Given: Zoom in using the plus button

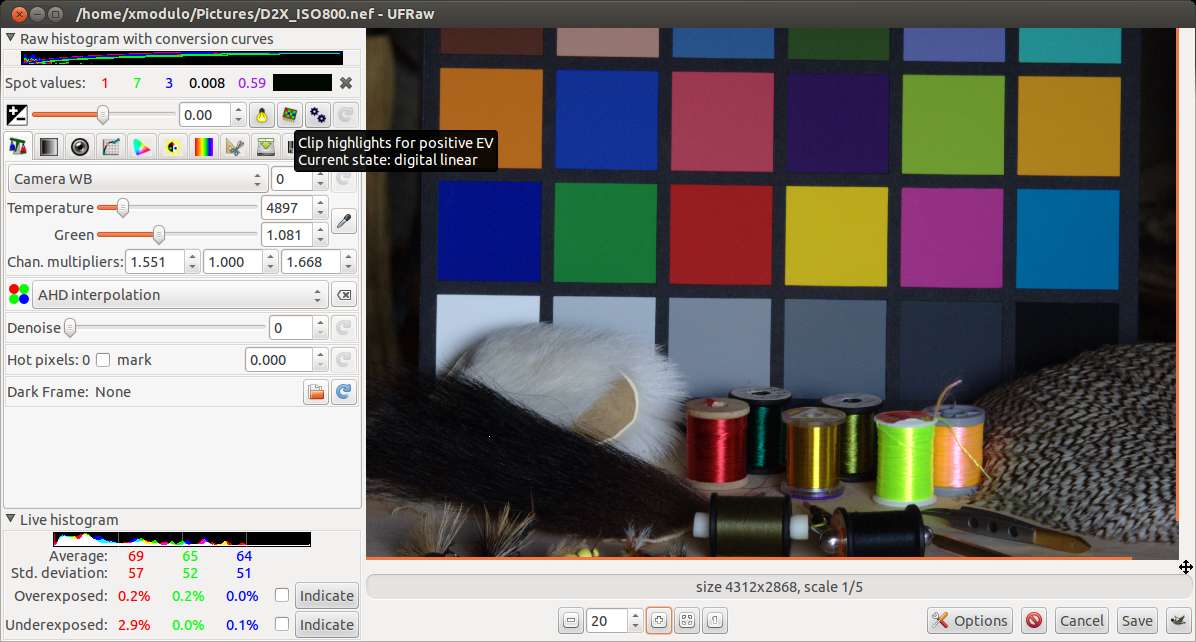Looking at the screenshot, I should point(659,621).
